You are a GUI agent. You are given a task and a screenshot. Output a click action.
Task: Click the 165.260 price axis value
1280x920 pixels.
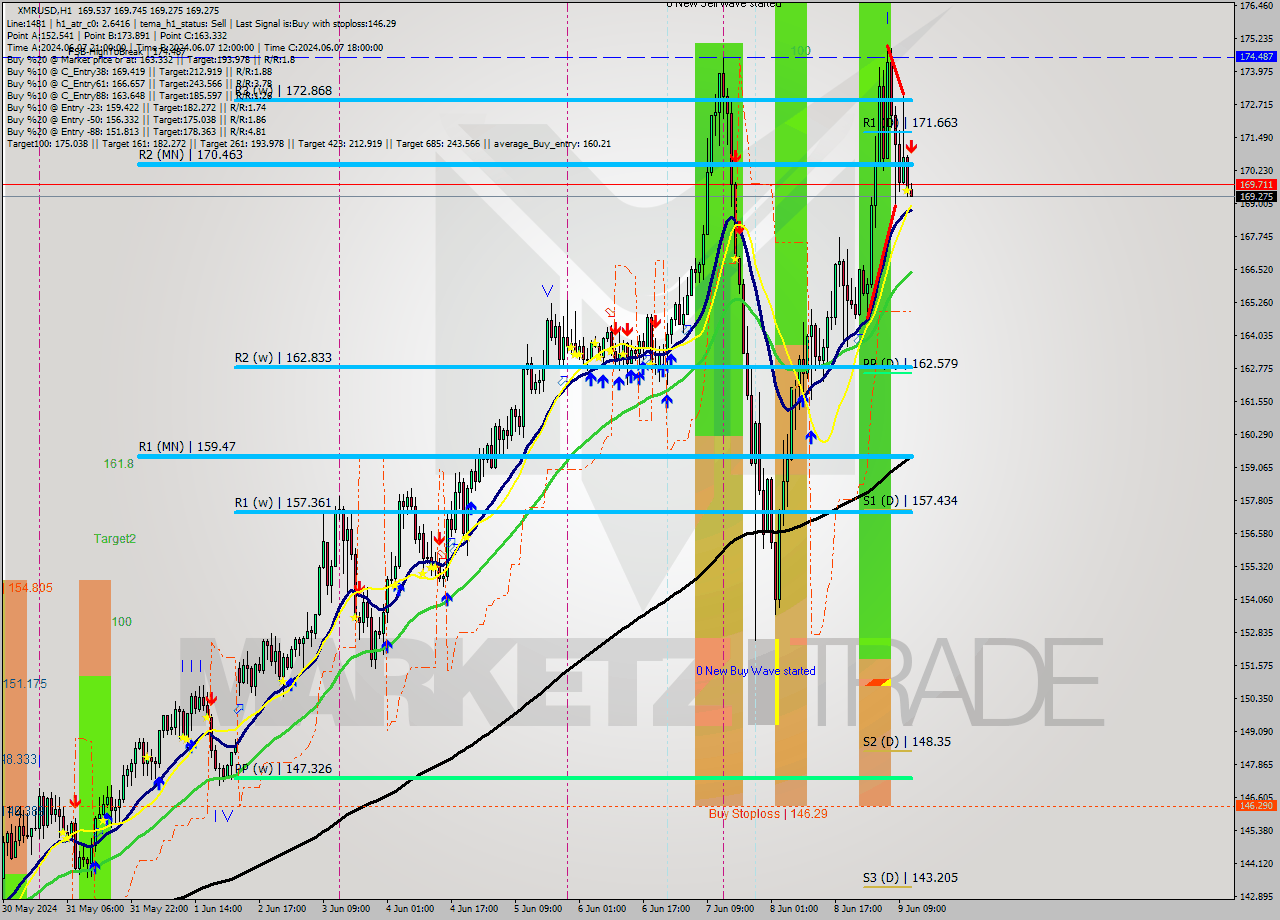point(1257,303)
